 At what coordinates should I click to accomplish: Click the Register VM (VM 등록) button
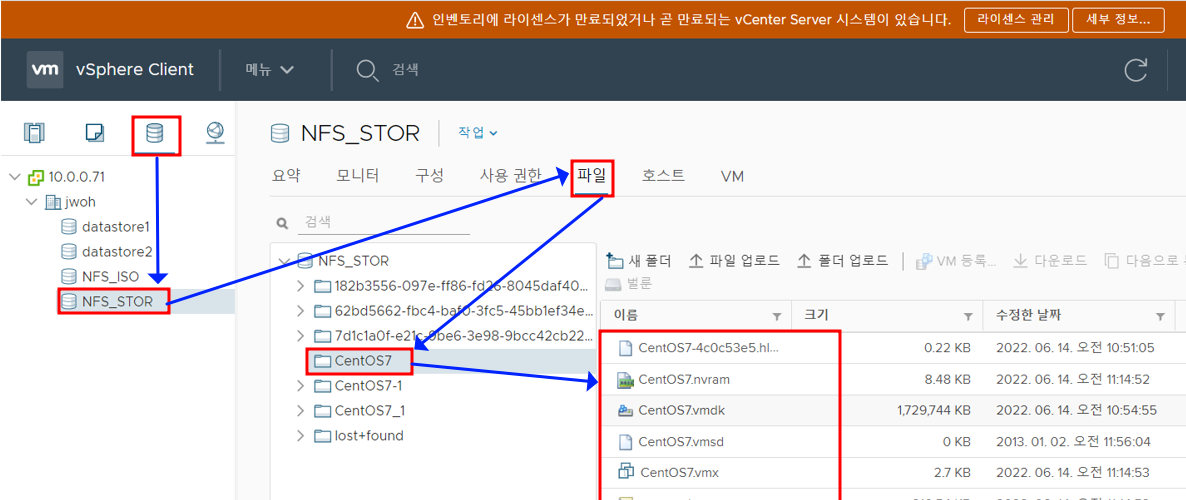click(x=956, y=261)
